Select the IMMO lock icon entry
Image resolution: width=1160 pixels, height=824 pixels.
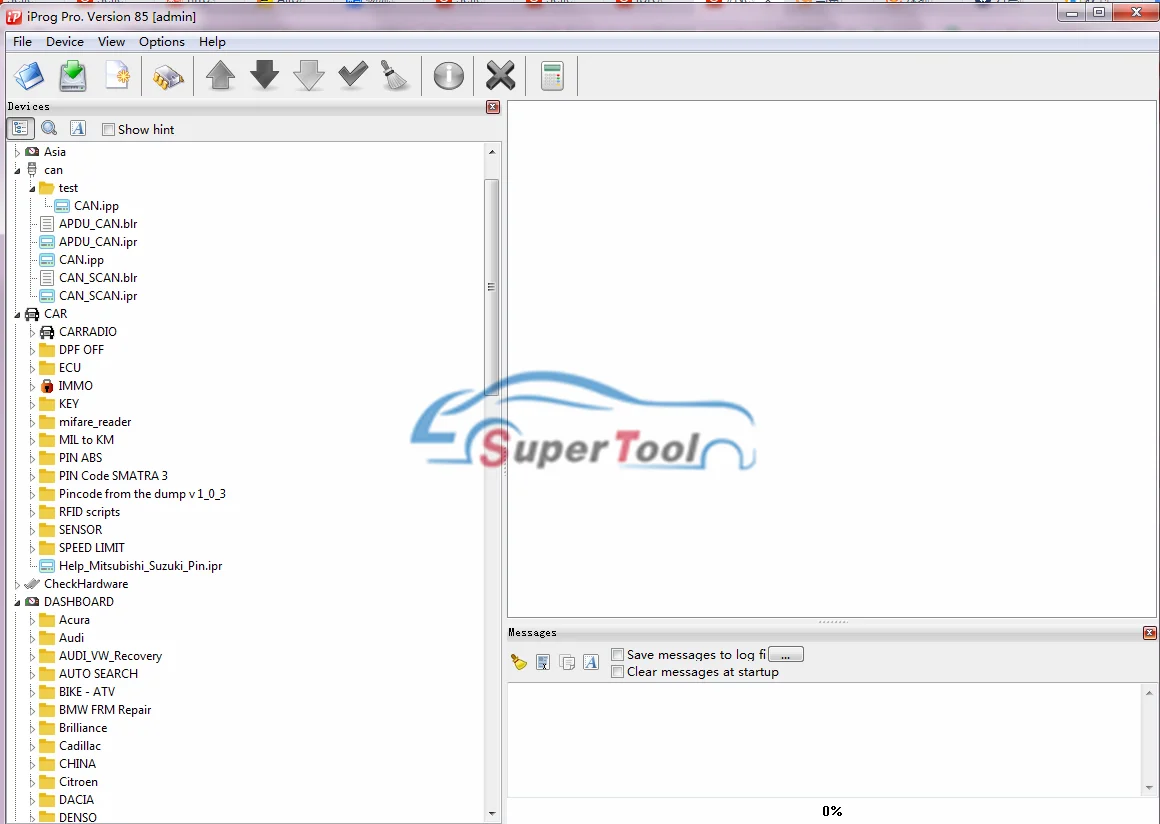47,386
